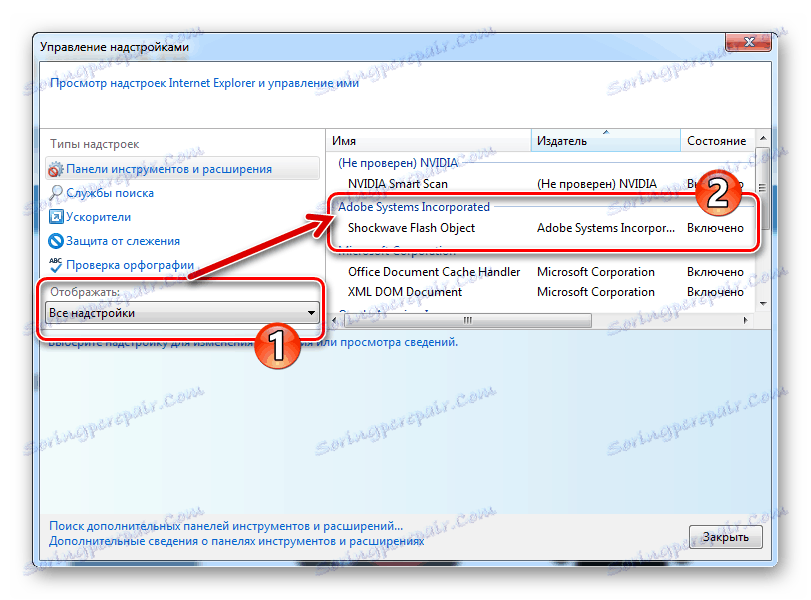Click Включено state of Office Document Cache Handler

715,272
